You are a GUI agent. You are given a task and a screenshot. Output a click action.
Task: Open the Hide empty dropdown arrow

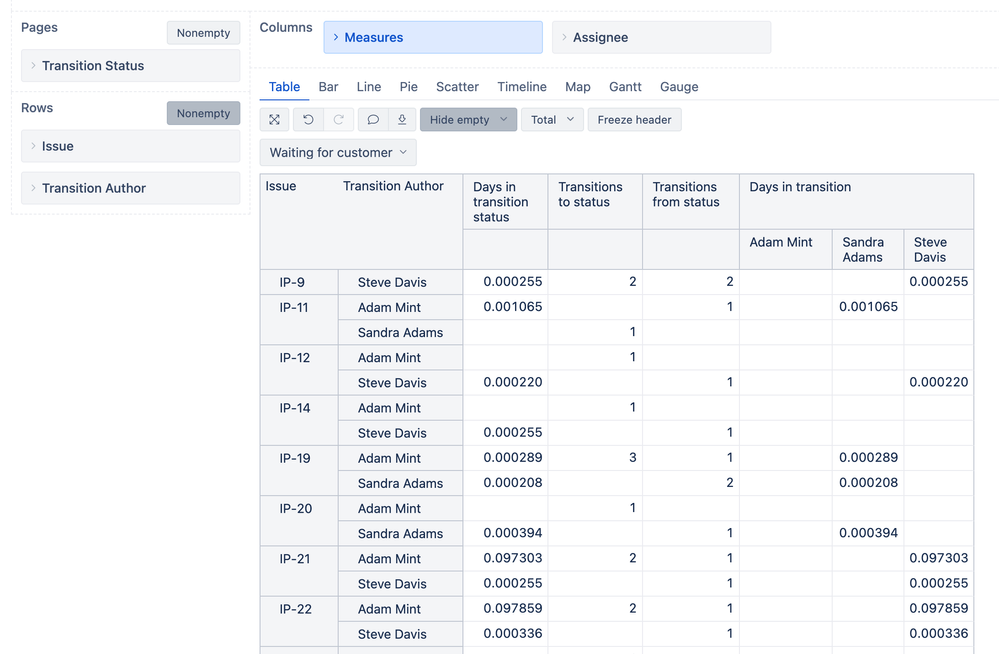(504, 120)
